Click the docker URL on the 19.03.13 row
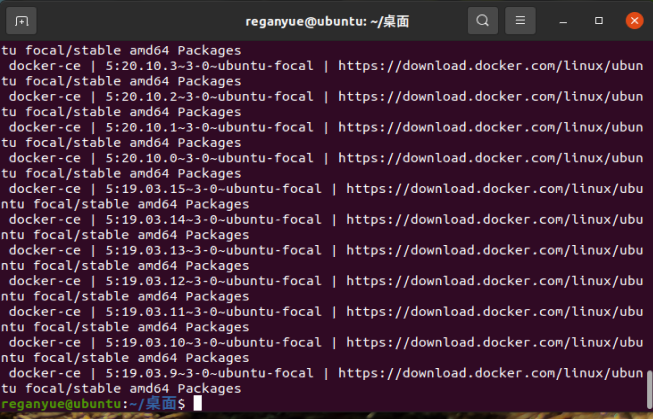The width and height of the screenshot is (653, 419). point(495,250)
